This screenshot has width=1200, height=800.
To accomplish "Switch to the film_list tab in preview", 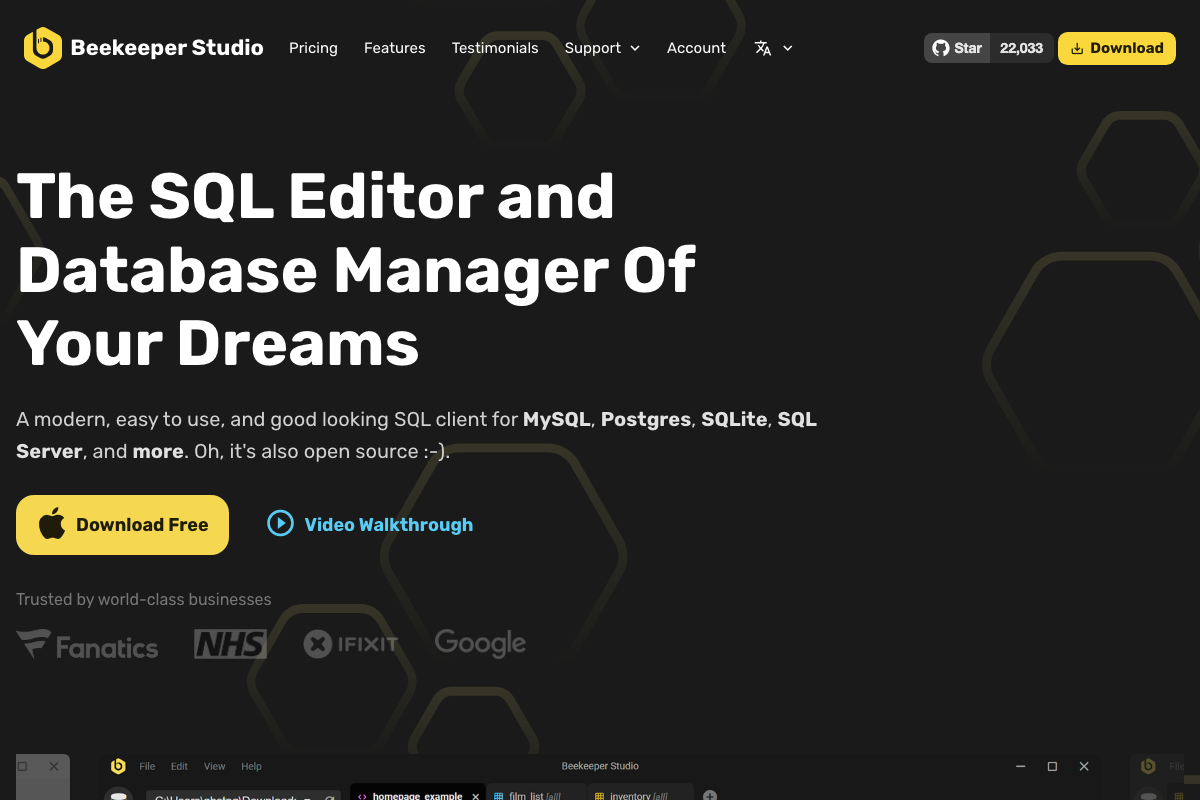I will tap(530, 795).
